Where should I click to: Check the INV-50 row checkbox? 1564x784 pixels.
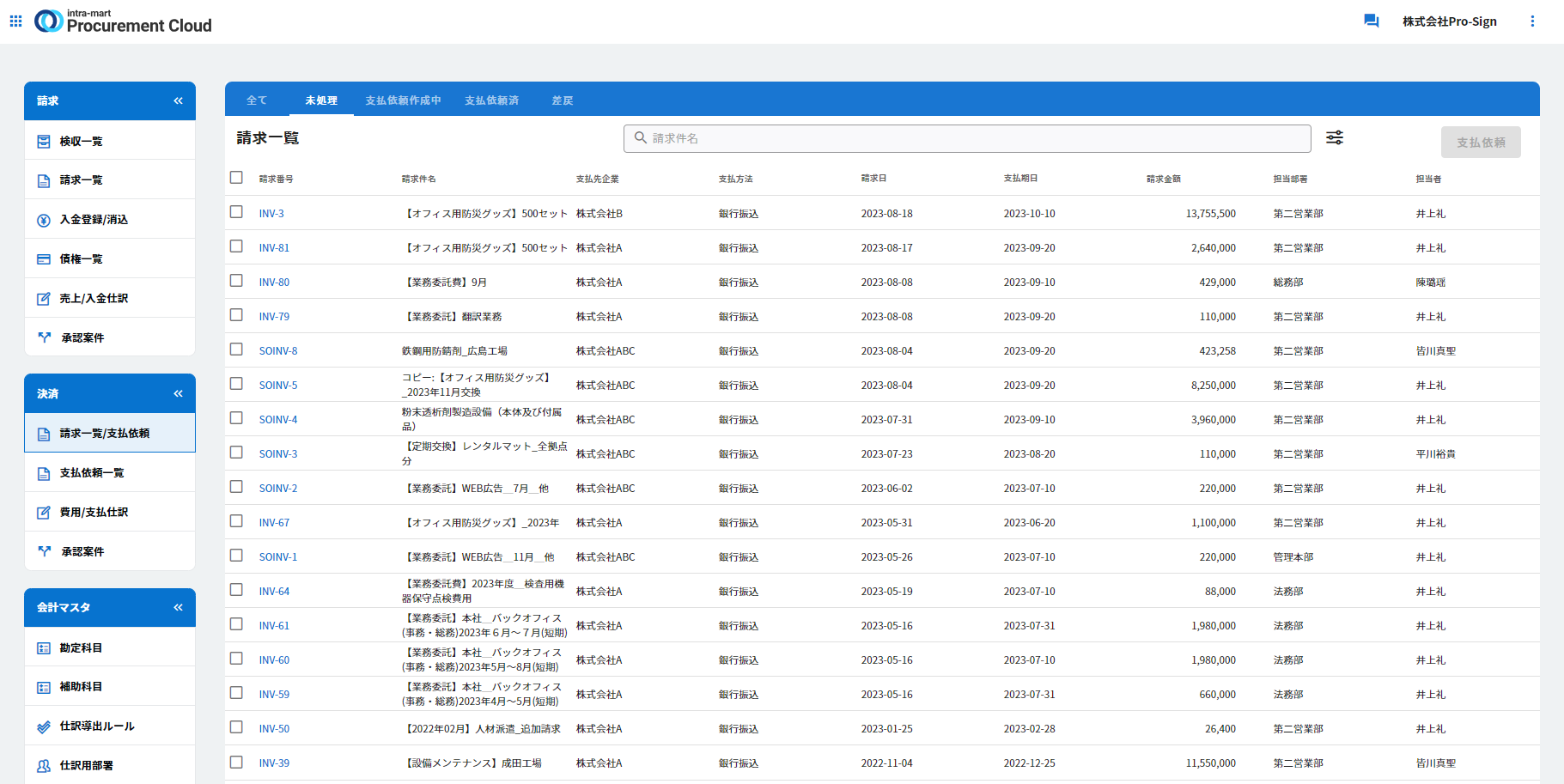[236, 726]
